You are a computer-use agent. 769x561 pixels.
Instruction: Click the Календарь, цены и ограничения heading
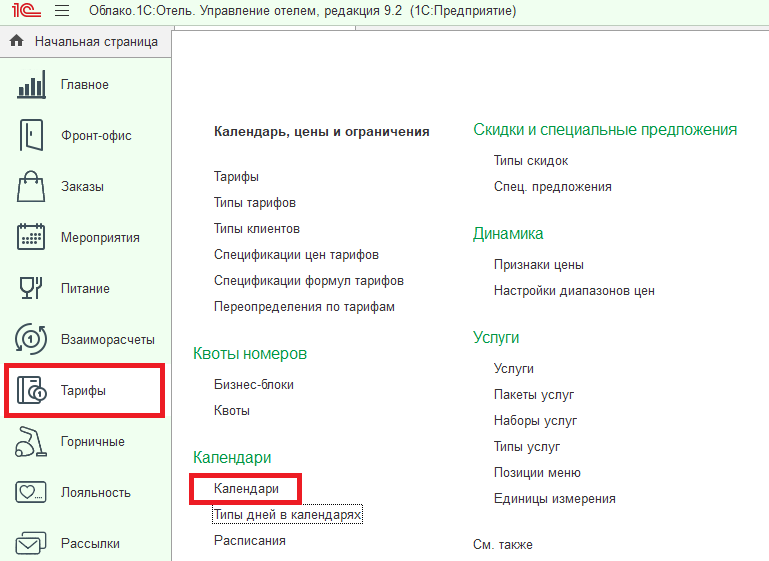point(322,131)
